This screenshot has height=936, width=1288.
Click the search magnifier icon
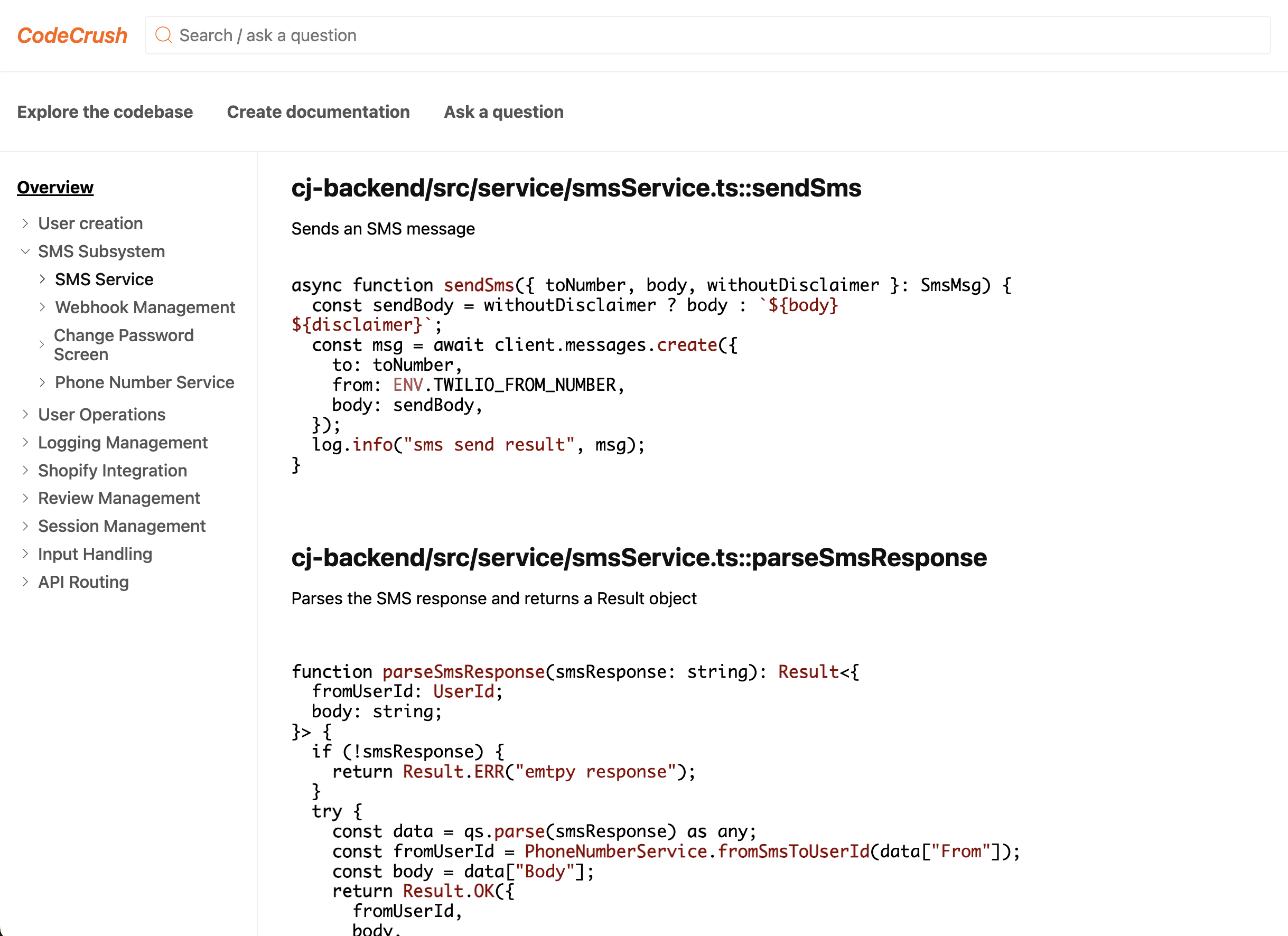[164, 35]
